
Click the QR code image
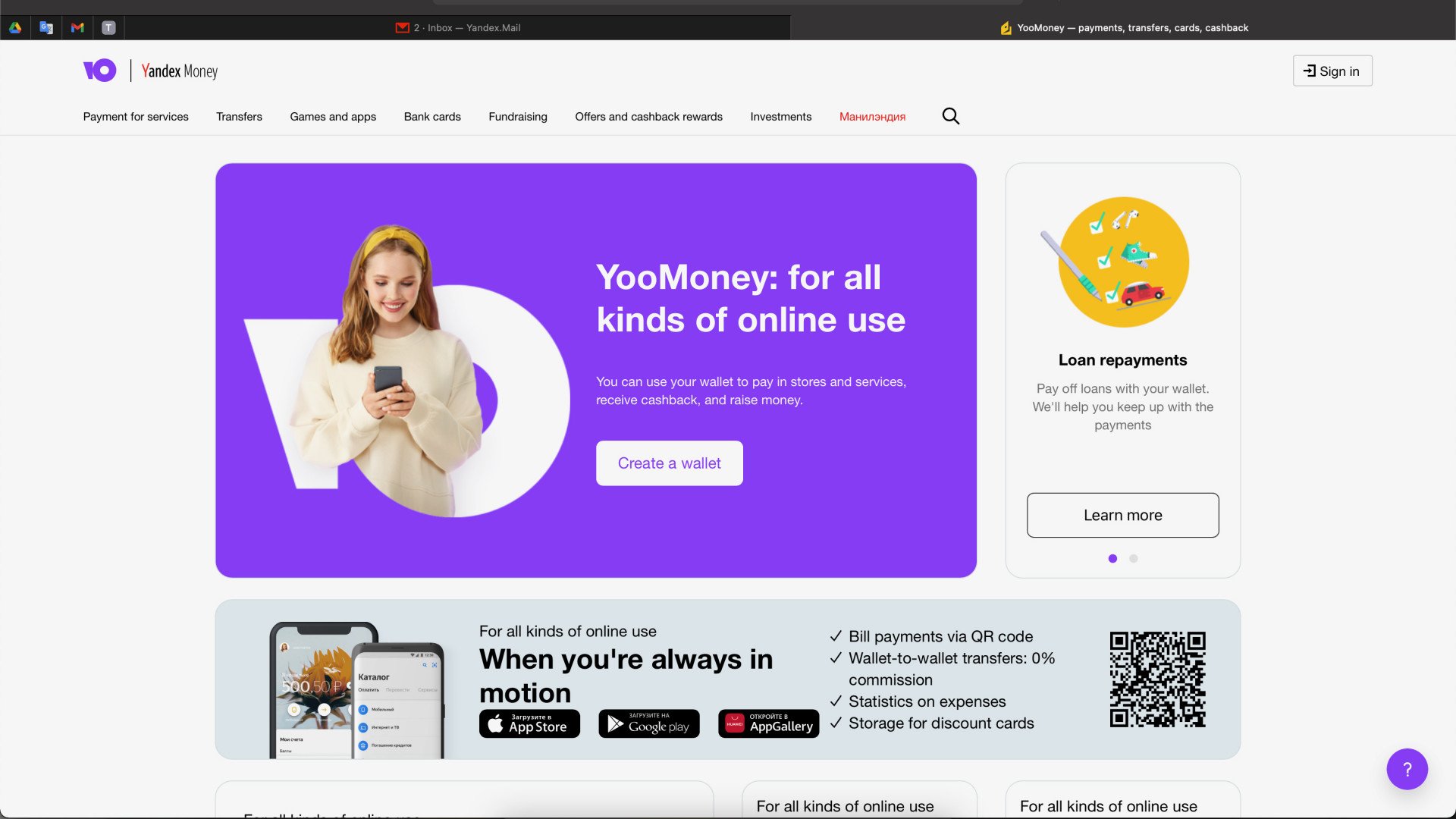coord(1157,679)
